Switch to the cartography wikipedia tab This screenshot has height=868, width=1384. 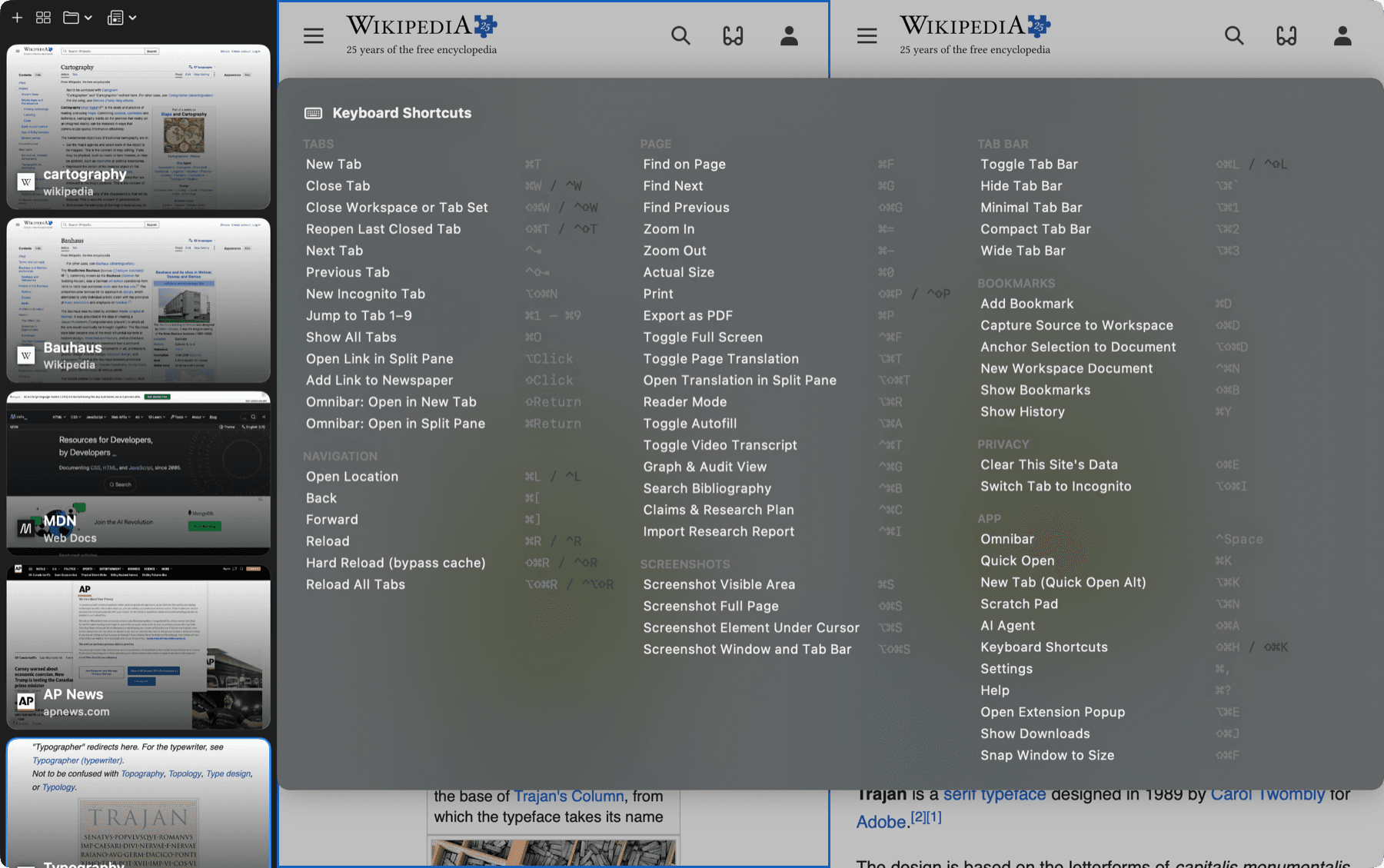(x=138, y=127)
